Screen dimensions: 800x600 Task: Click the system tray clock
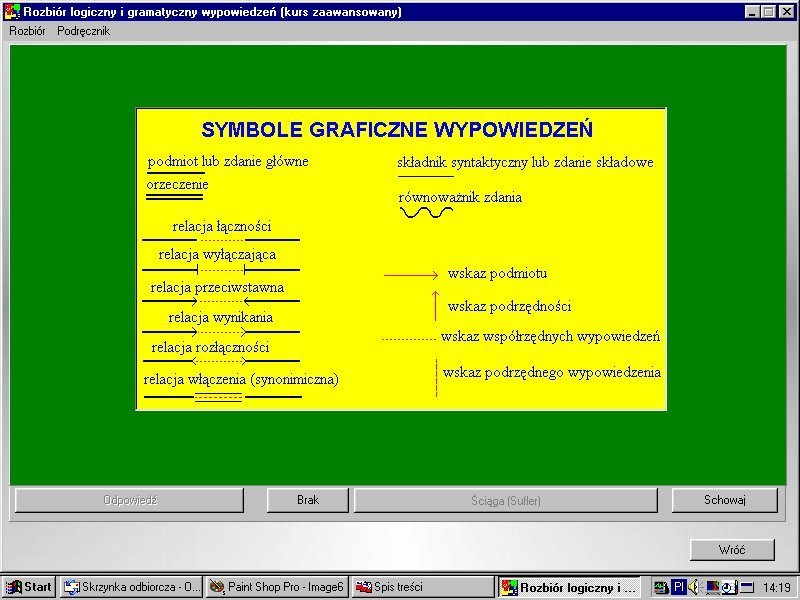(x=776, y=588)
